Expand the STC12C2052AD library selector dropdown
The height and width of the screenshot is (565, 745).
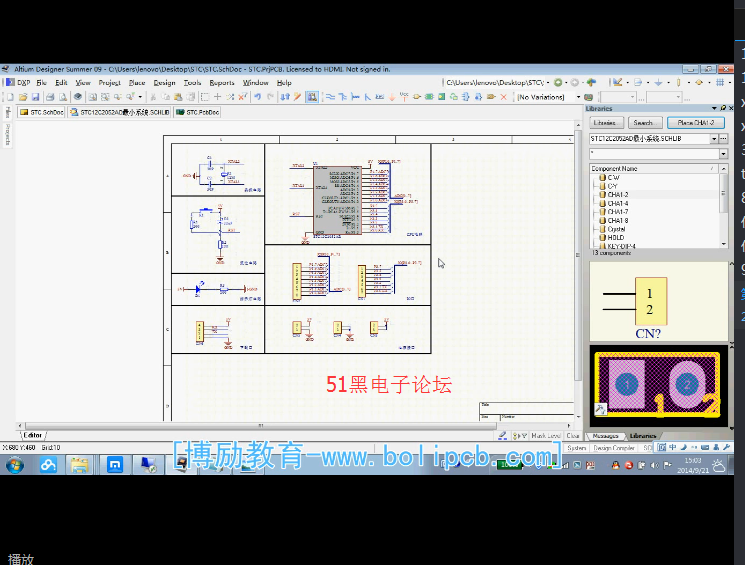[x=714, y=139]
